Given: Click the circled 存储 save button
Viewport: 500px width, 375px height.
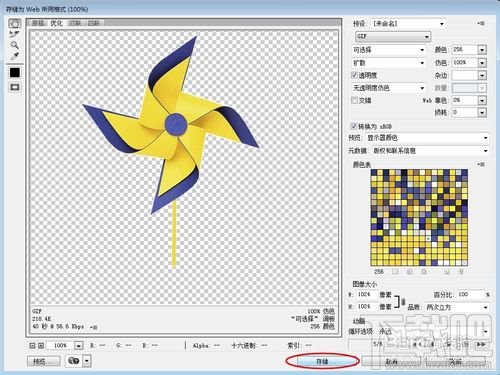Looking at the screenshot, I should pos(322,361).
